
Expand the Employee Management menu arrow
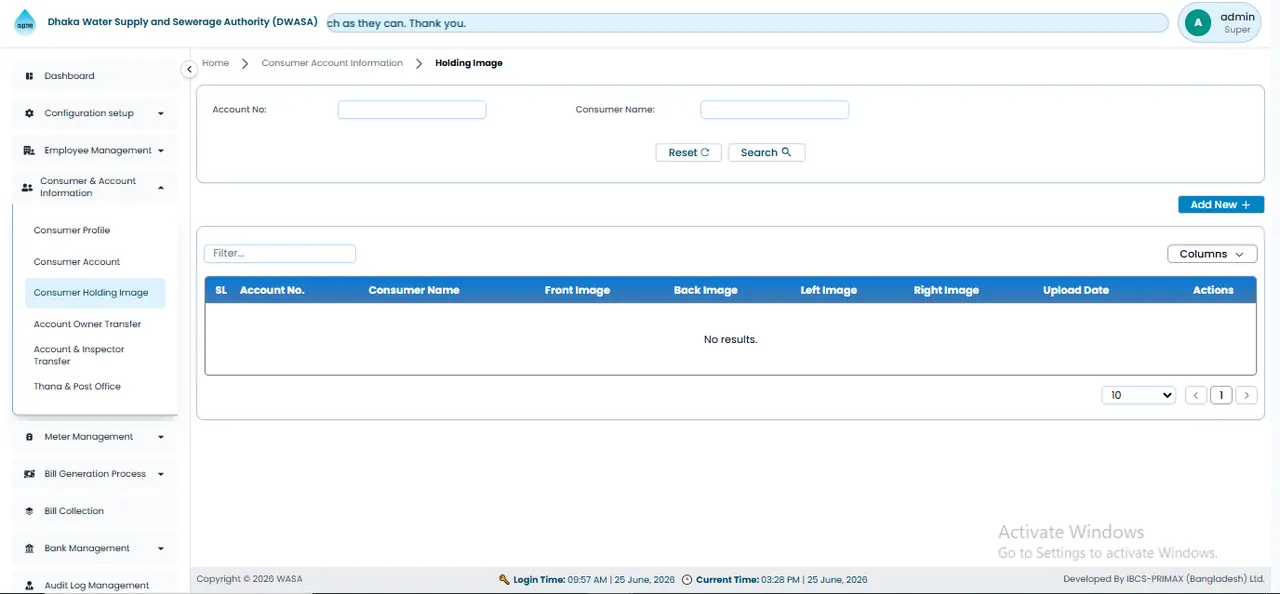coord(161,150)
